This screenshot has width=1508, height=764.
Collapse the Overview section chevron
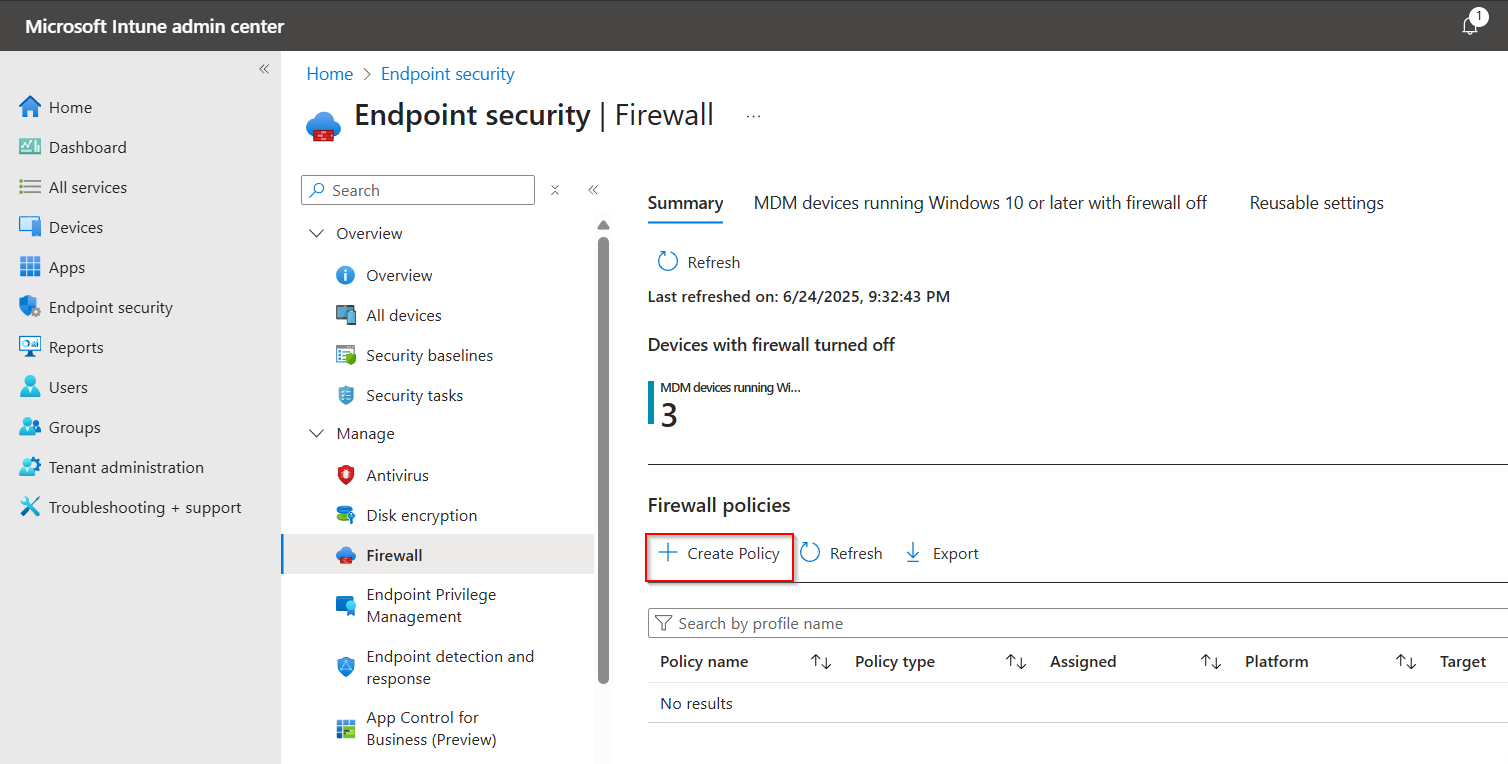point(316,233)
